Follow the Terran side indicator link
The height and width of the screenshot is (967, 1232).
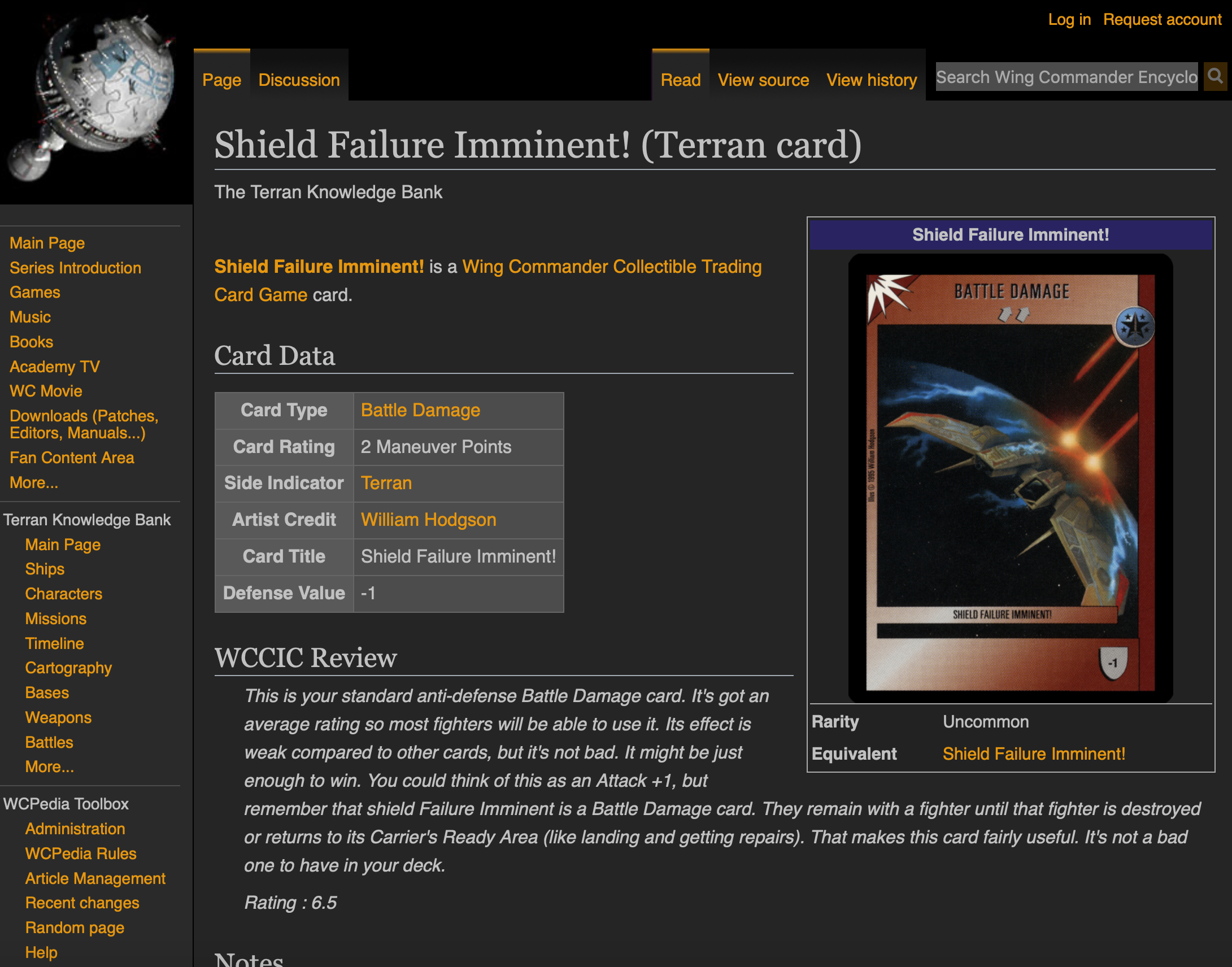386,483
